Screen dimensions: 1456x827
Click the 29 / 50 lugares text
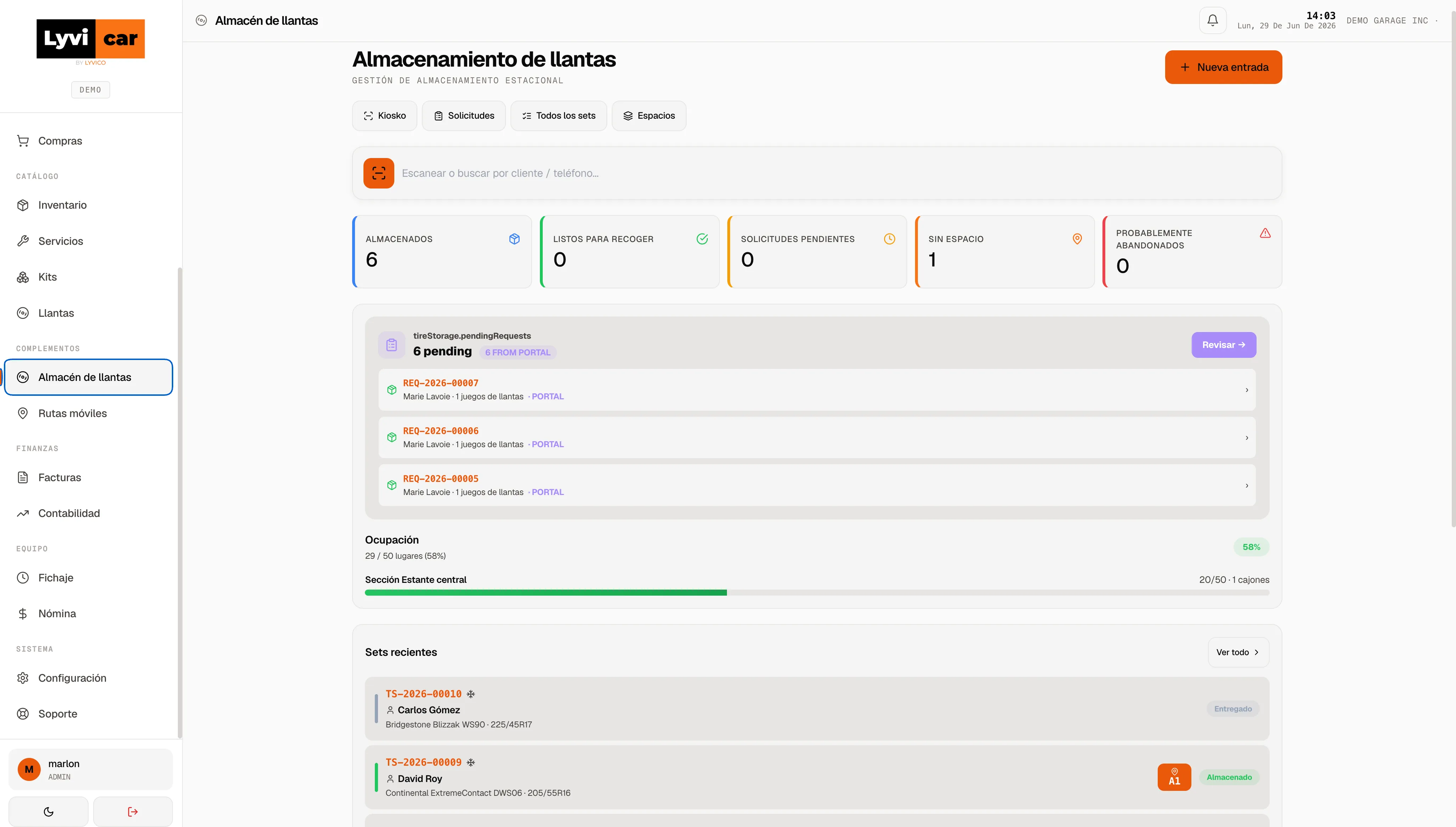point(406,556)
